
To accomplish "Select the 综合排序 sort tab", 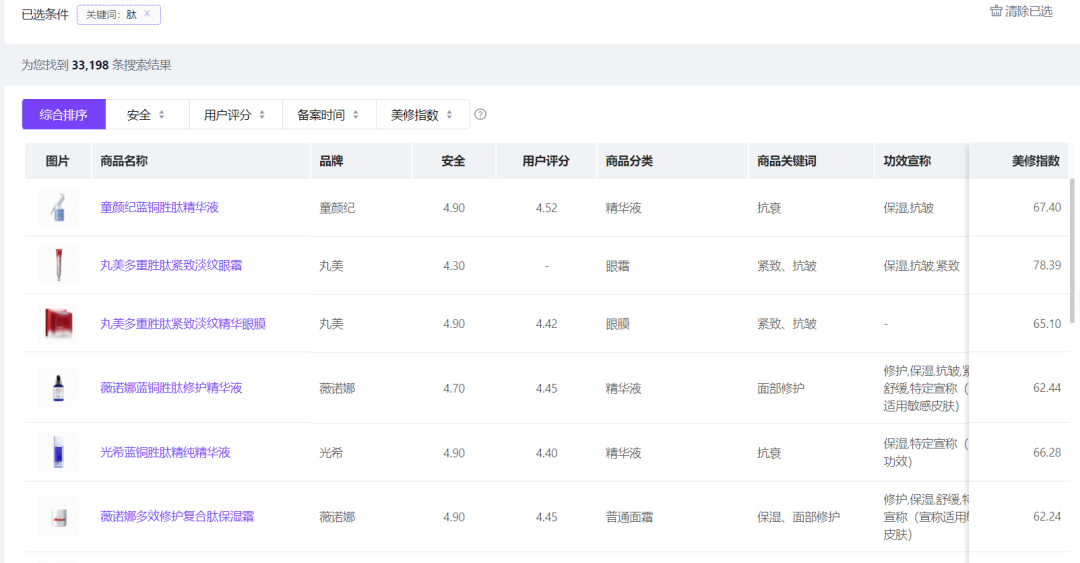I will point(64,115).
